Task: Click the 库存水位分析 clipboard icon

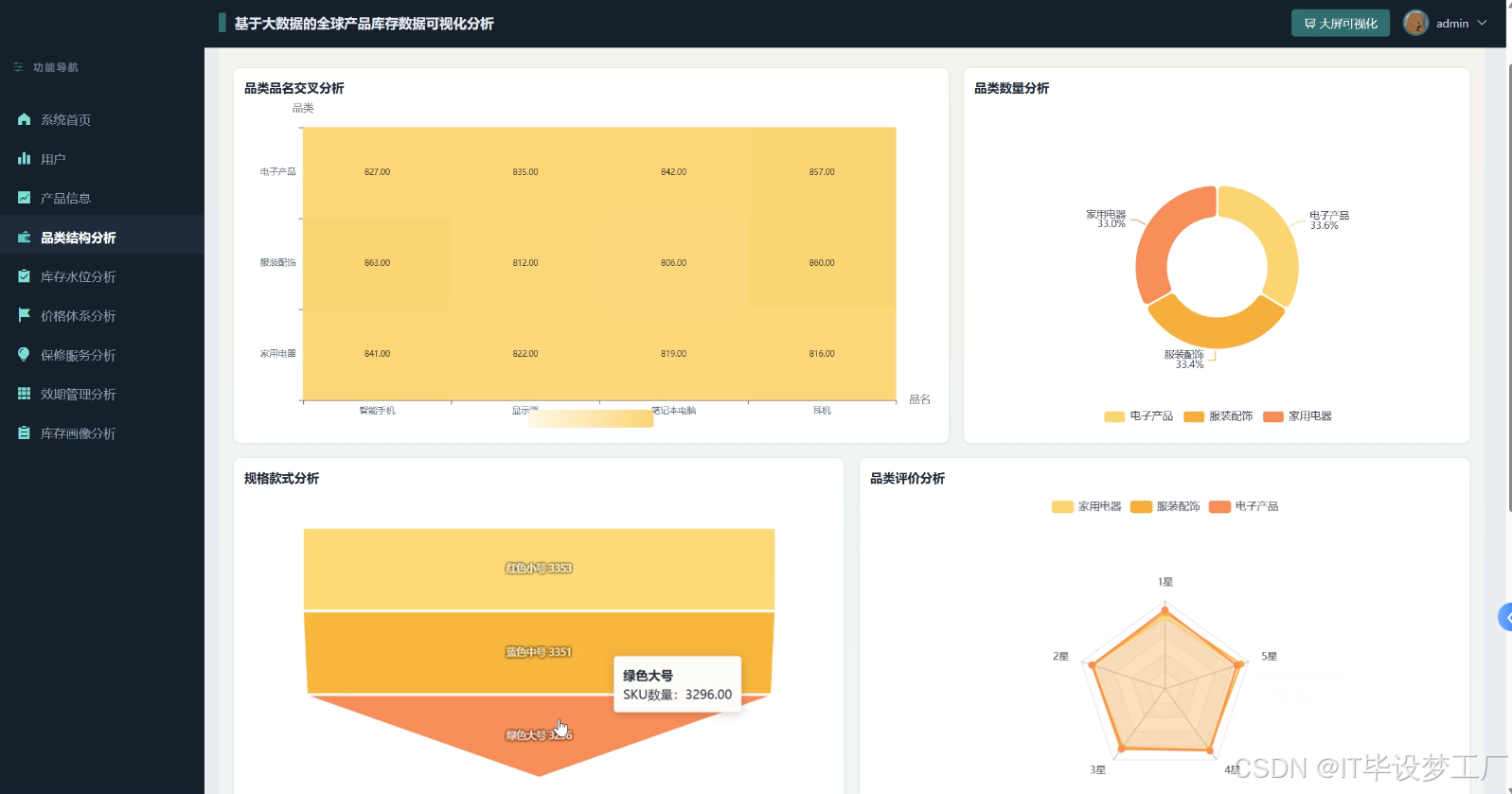Action: (x=25, y=276)
